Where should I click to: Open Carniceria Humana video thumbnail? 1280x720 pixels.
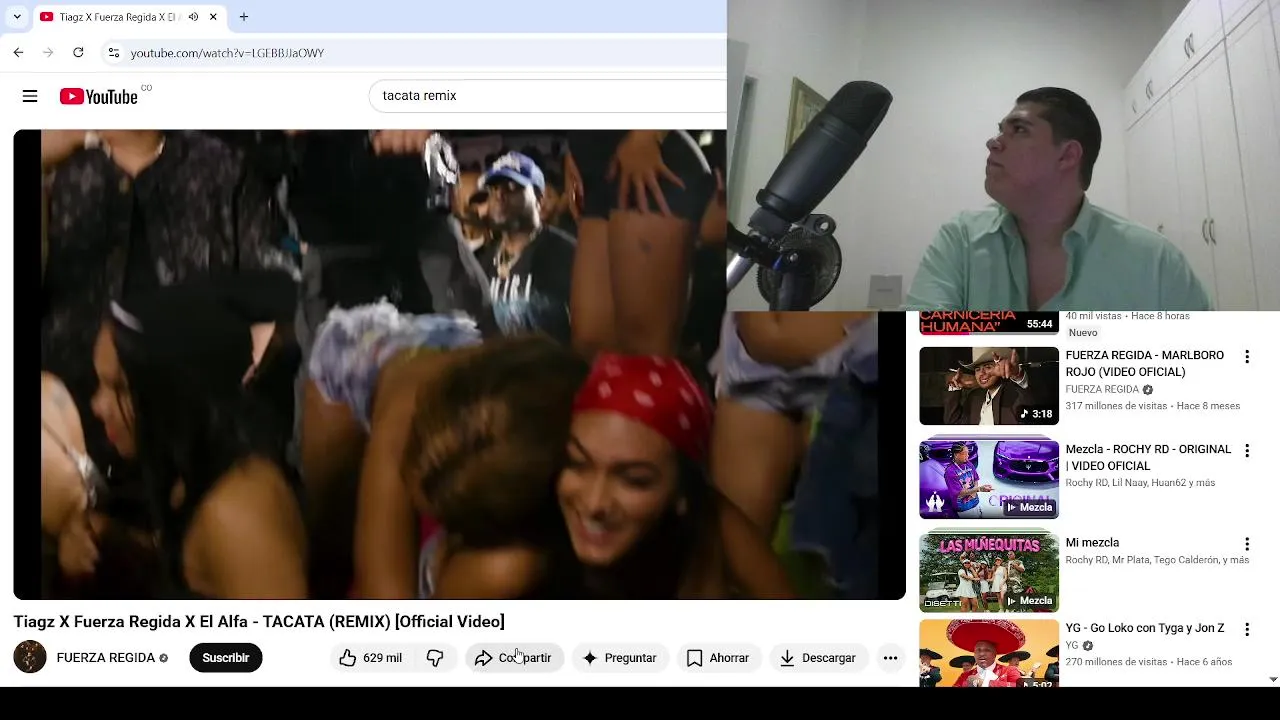coord(989,322)
